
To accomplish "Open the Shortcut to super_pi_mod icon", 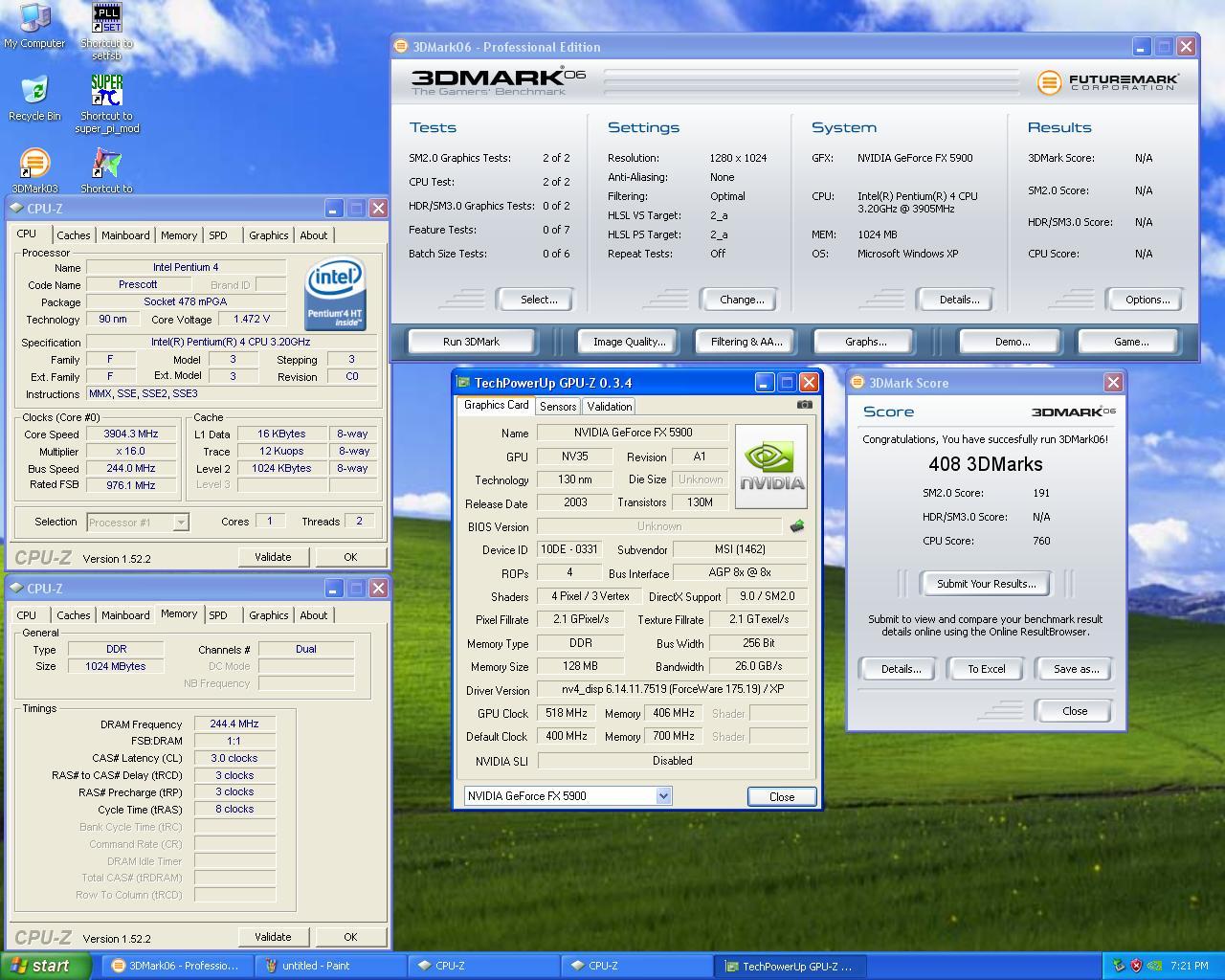I will [106, 104].
